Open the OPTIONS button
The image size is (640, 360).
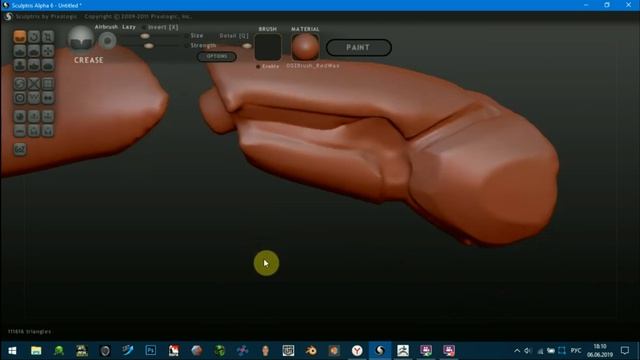(x=217, y=56)
